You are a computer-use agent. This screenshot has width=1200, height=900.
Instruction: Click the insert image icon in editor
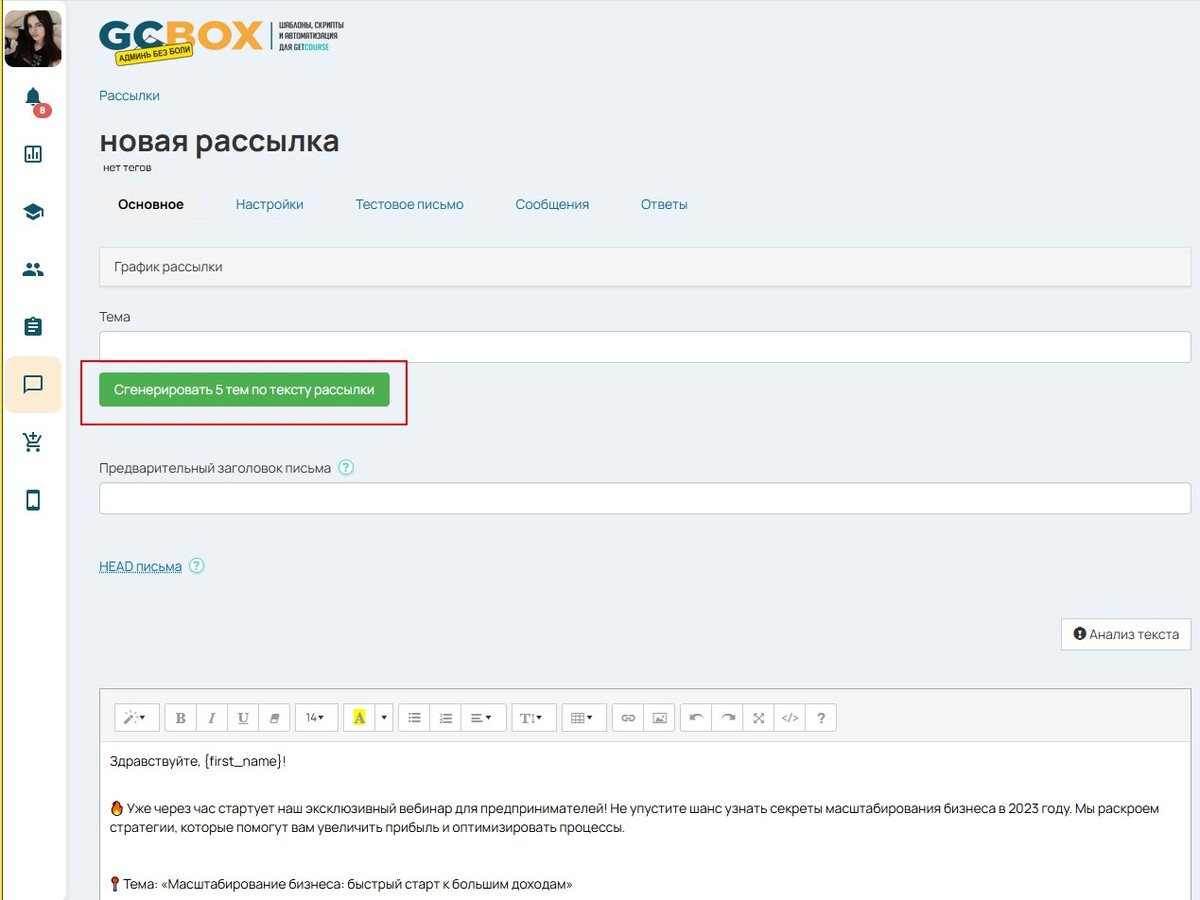tap(659, 718)
